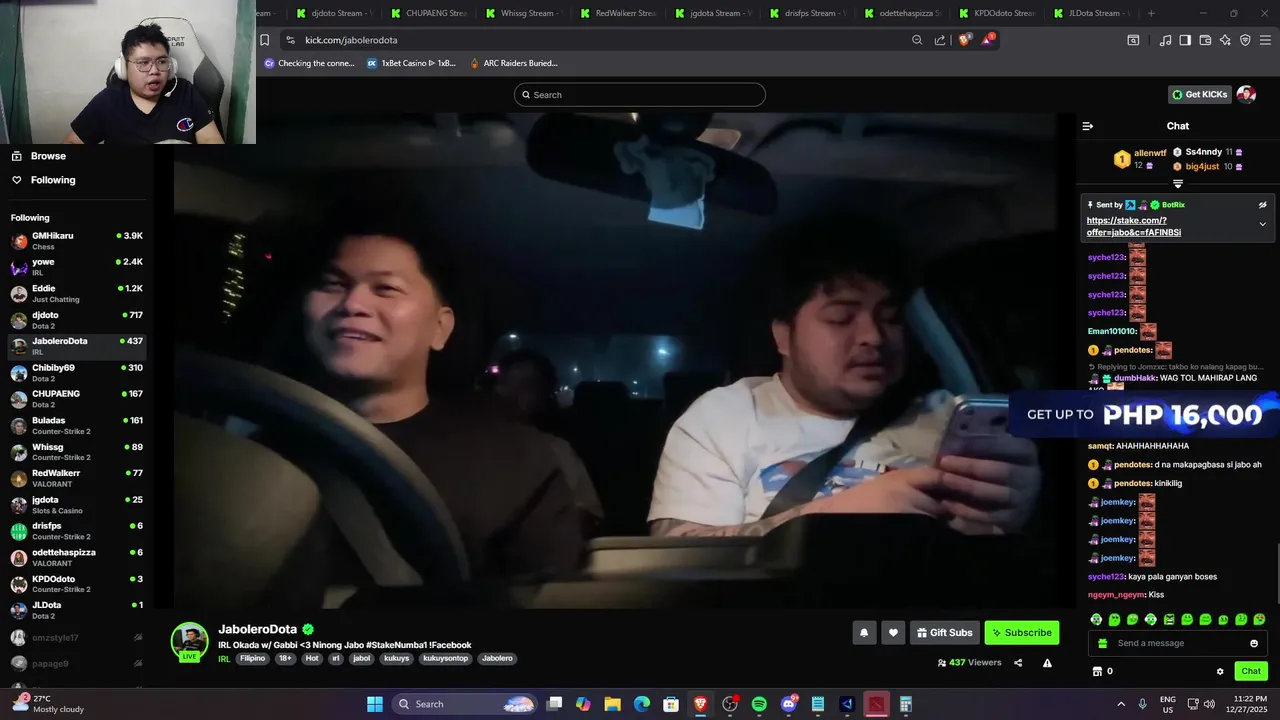Click the Get KICKs button
Screen dimensions: 1280x720
click(x=1199, y=94)
